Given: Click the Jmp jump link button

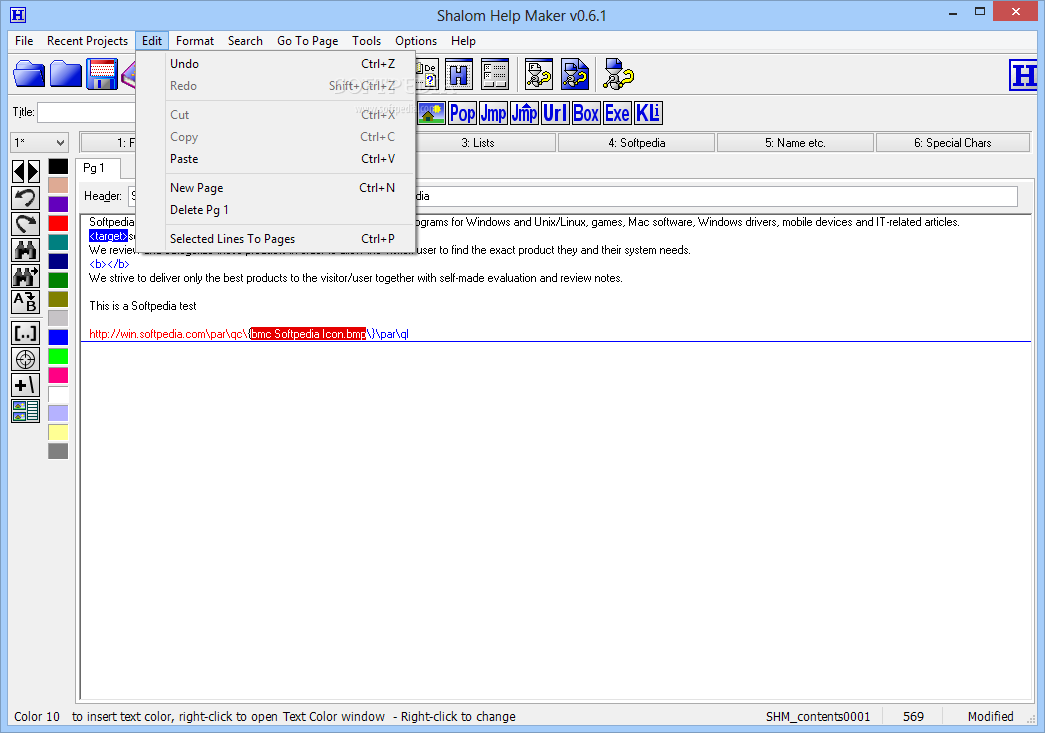Looking at the screenshot, I should coord(493,113).
